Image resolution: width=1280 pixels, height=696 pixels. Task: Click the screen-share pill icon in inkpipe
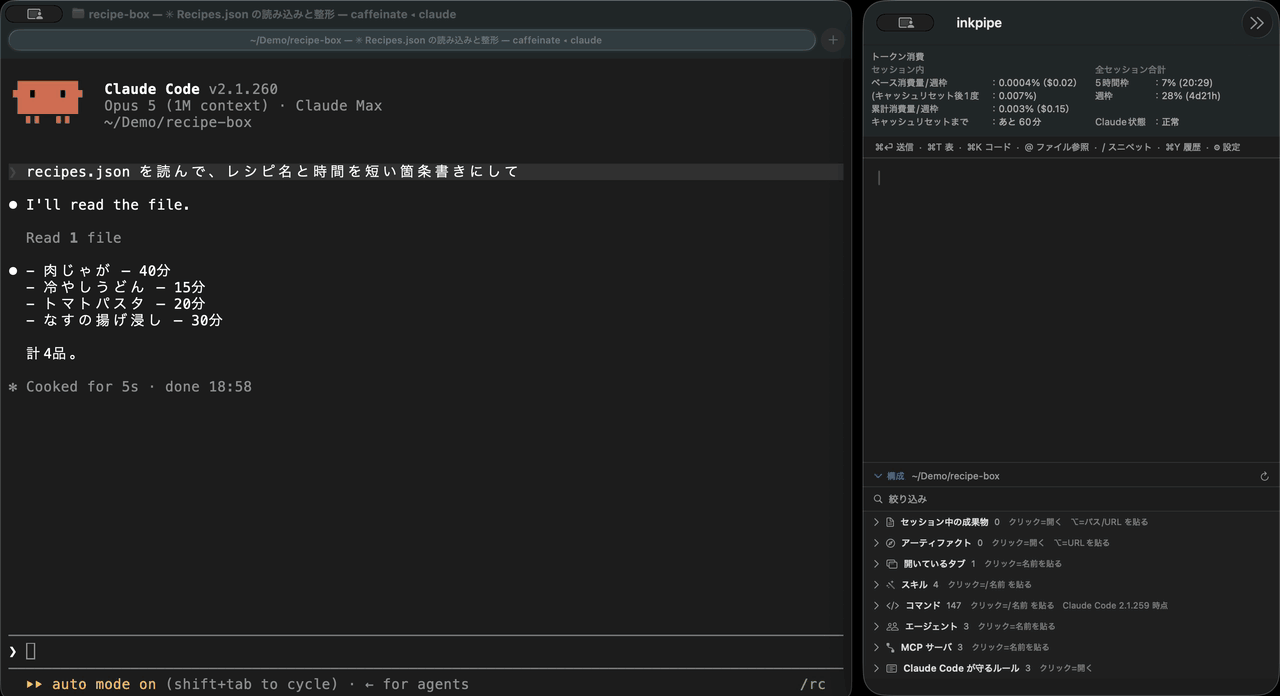(x=906, y=23)
